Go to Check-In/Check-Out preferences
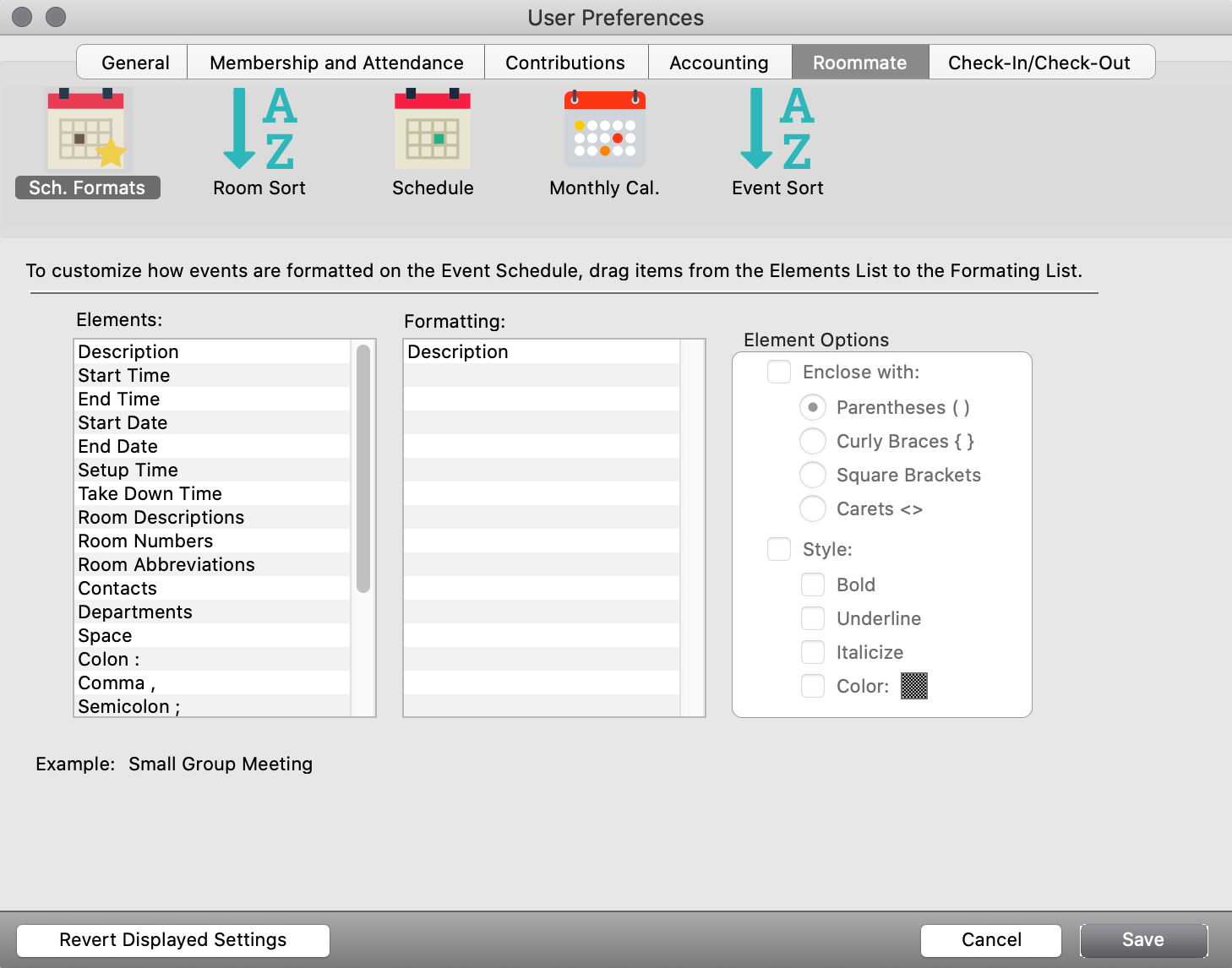 (x=1041, y=62)
